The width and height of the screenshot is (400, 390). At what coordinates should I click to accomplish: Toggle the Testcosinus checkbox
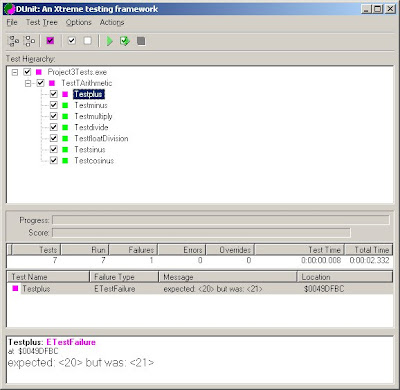coord(54,160)
